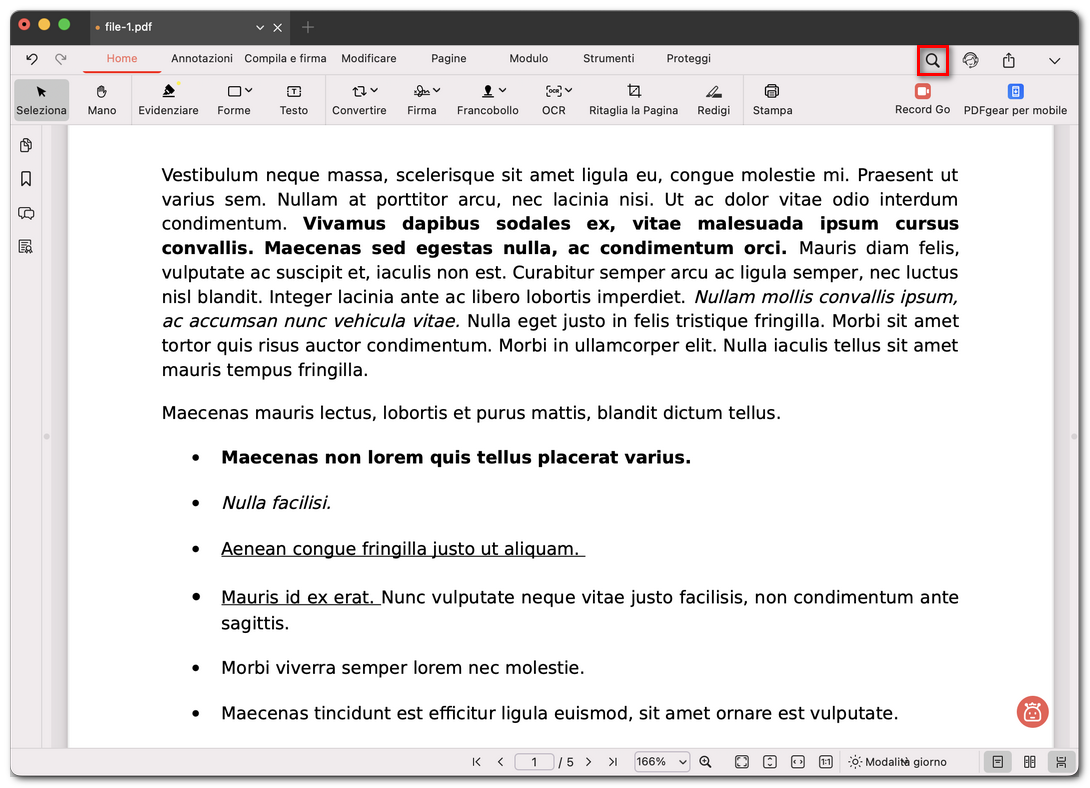Click the Record Go icon
Screen dimensions: 1090x788
921,92
